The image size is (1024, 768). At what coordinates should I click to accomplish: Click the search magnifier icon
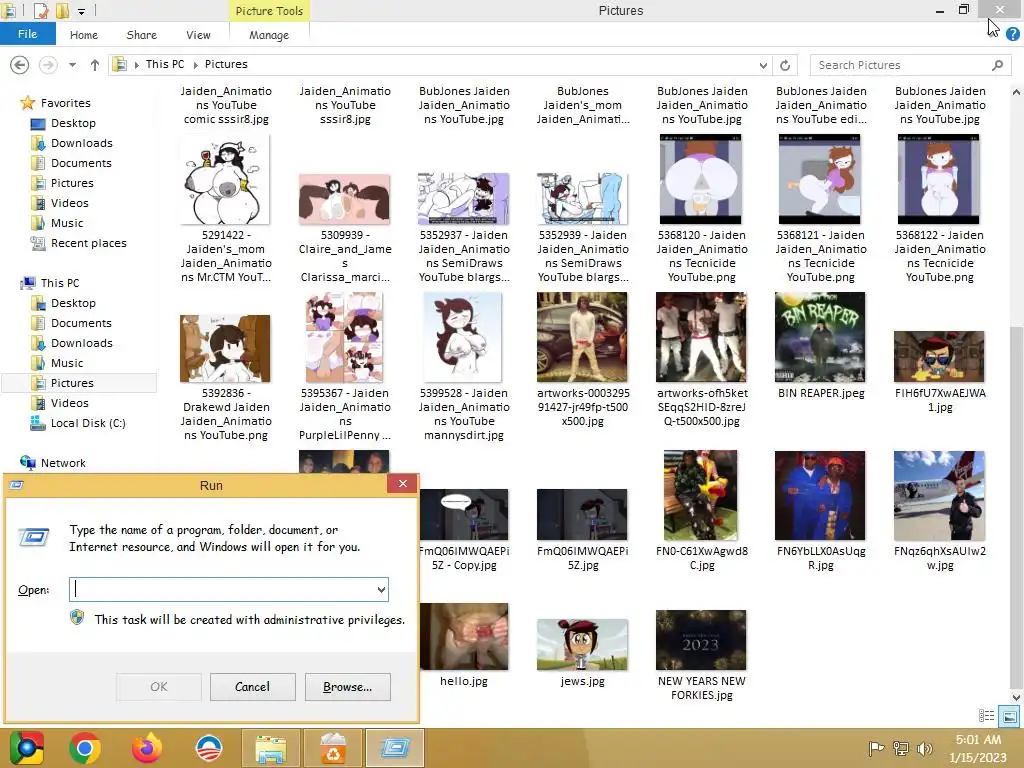[x=997, y=65]
